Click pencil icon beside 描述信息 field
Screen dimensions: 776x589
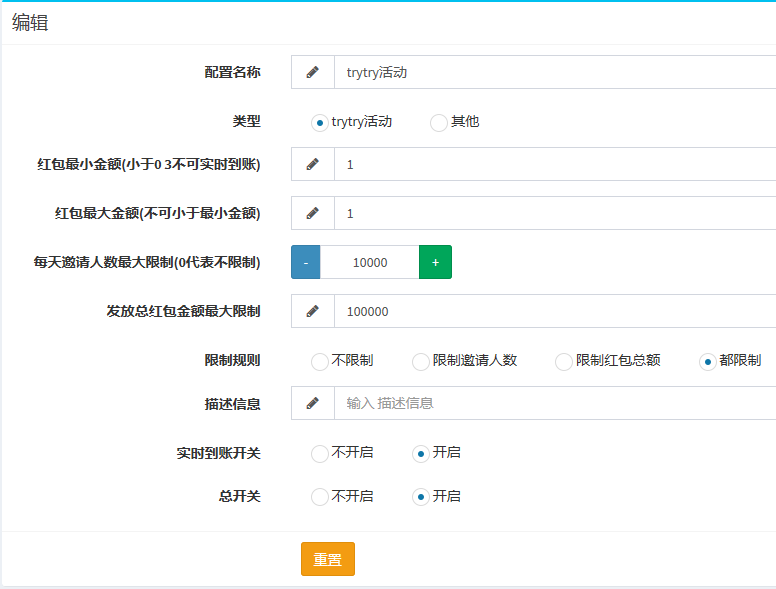pos(312,403)
